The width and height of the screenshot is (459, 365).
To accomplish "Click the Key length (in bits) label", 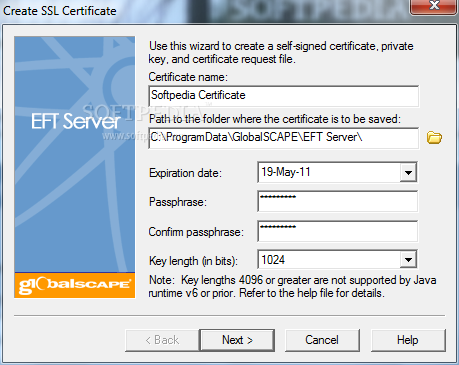I will (193, 261).
